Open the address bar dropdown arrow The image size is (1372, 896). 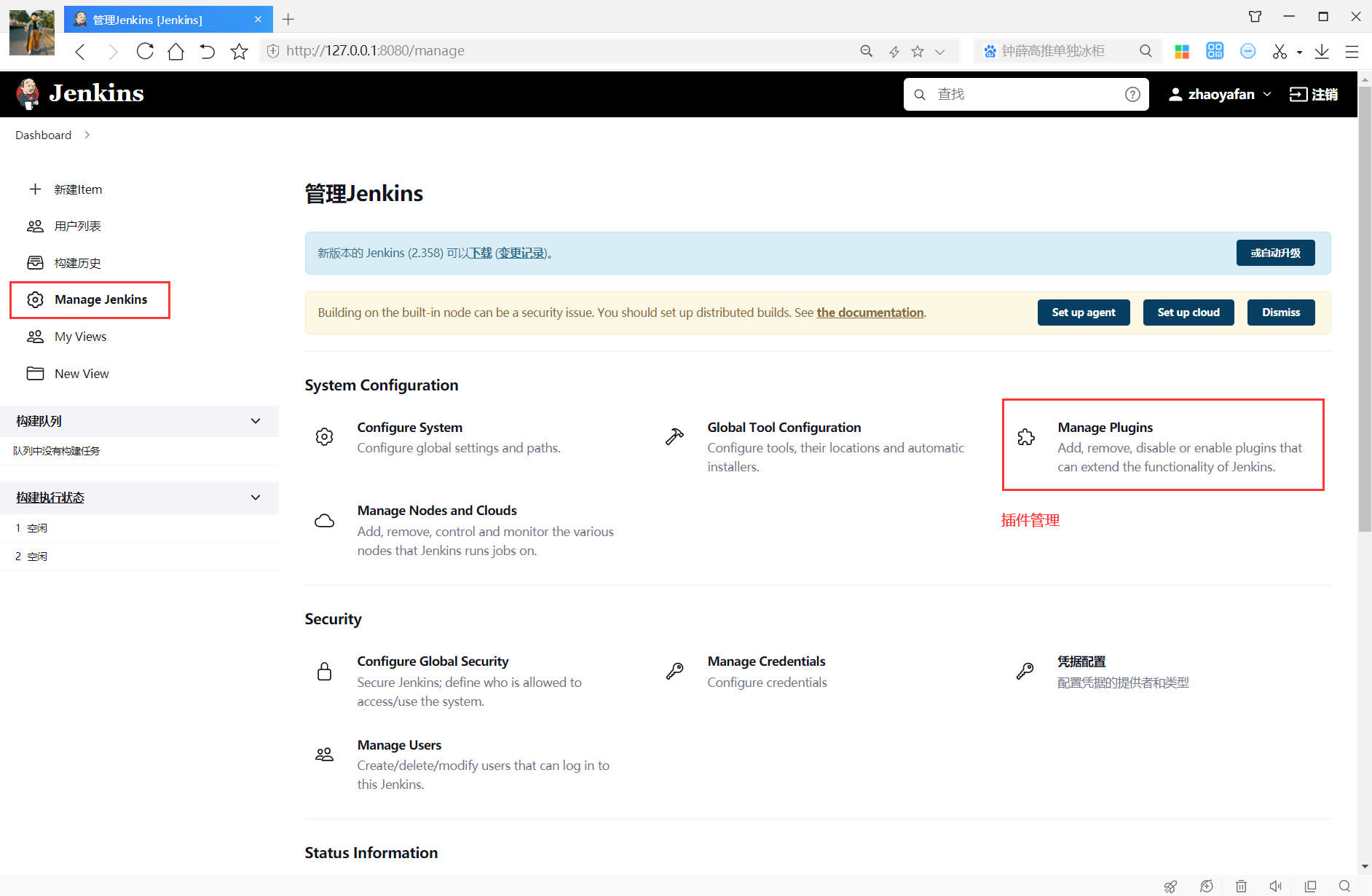(x=940, y=51)
